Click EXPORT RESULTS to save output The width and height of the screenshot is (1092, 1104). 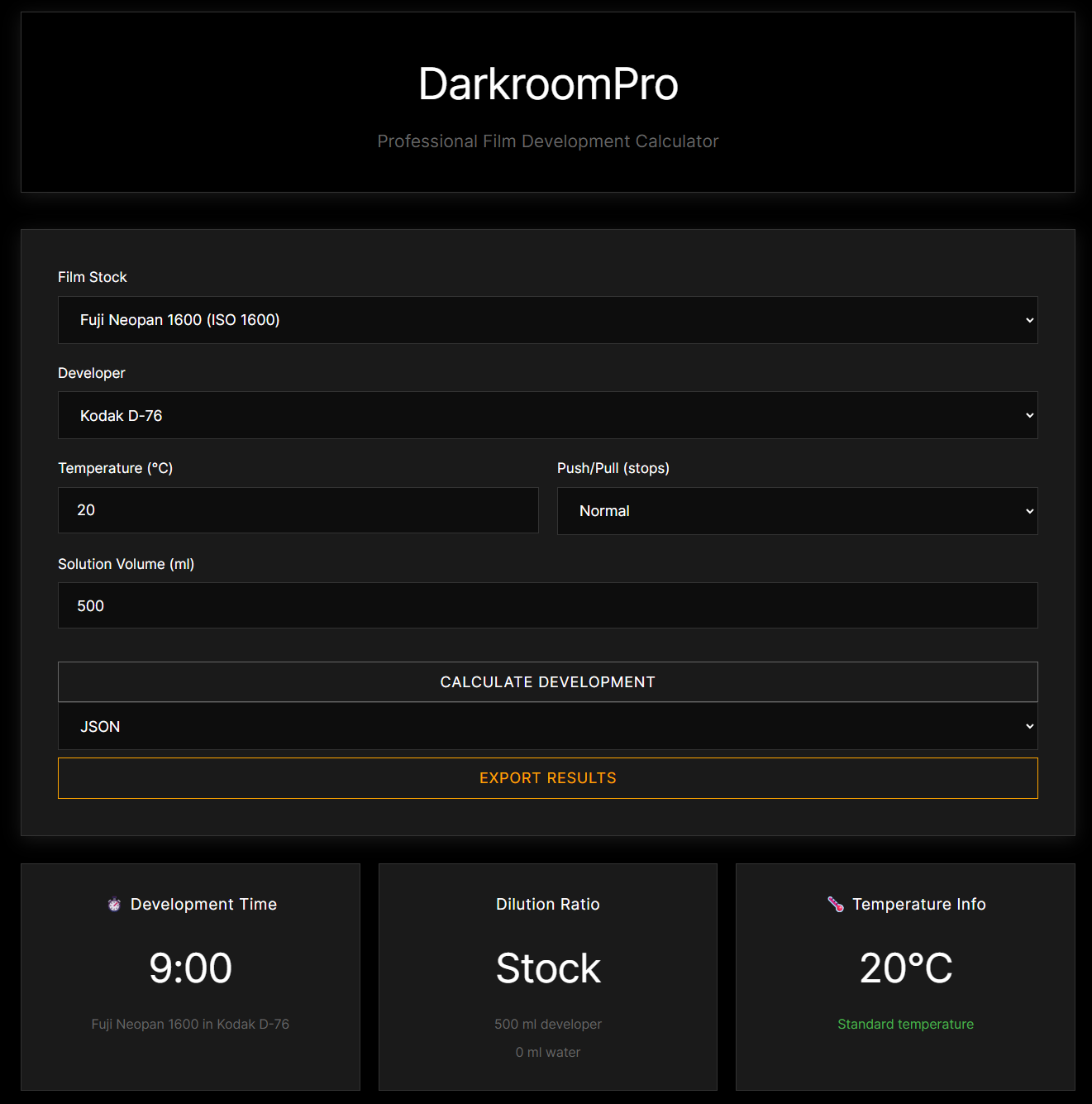[x=547, y=777]
